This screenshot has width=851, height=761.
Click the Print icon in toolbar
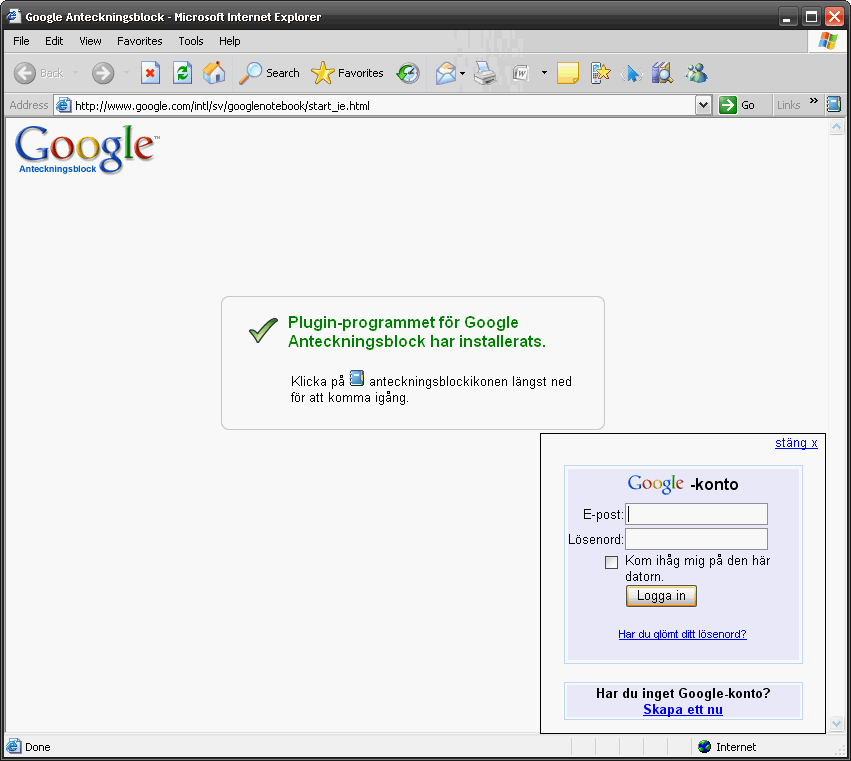coord(486,73)
